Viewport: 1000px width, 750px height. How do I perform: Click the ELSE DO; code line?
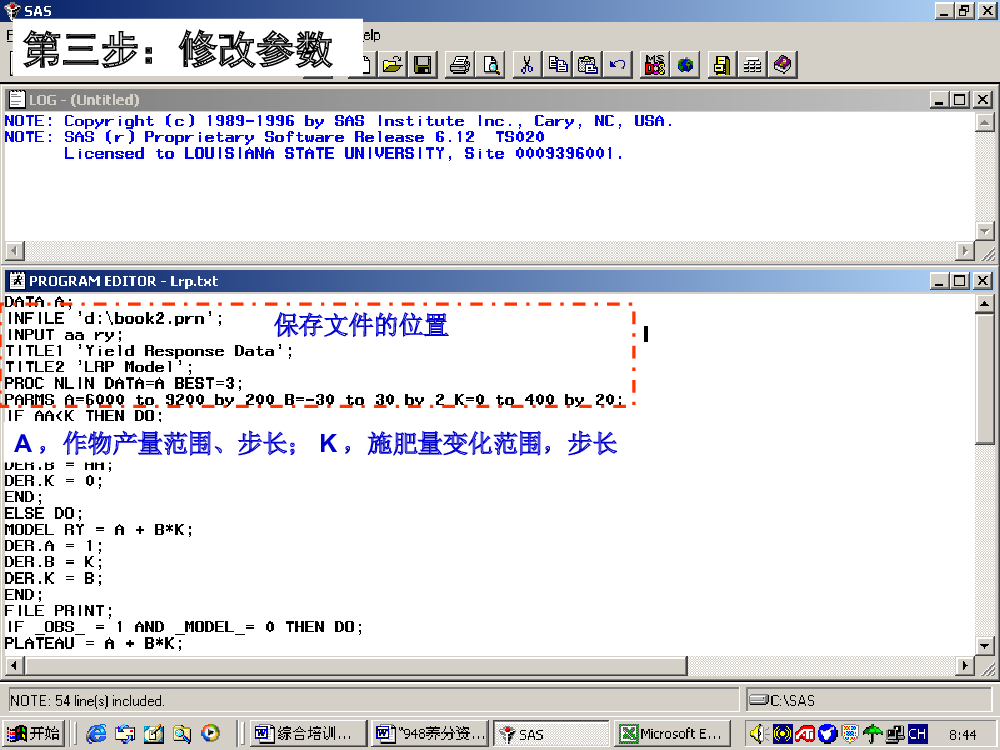coord(43,513)
